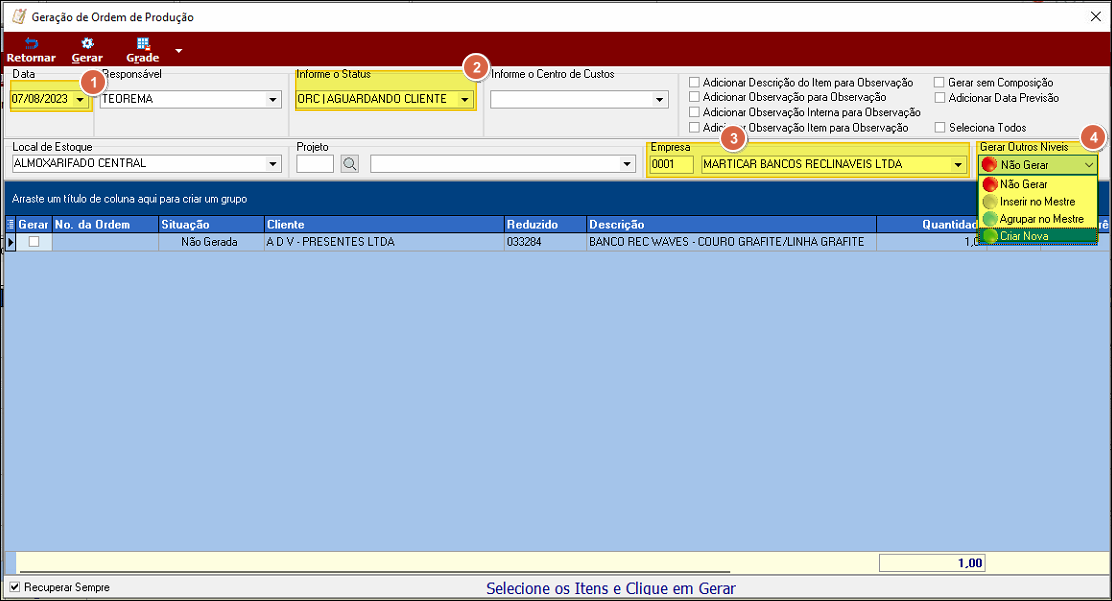
Task: Click the 033284 reduzido cell
Action: coord(545,242)
